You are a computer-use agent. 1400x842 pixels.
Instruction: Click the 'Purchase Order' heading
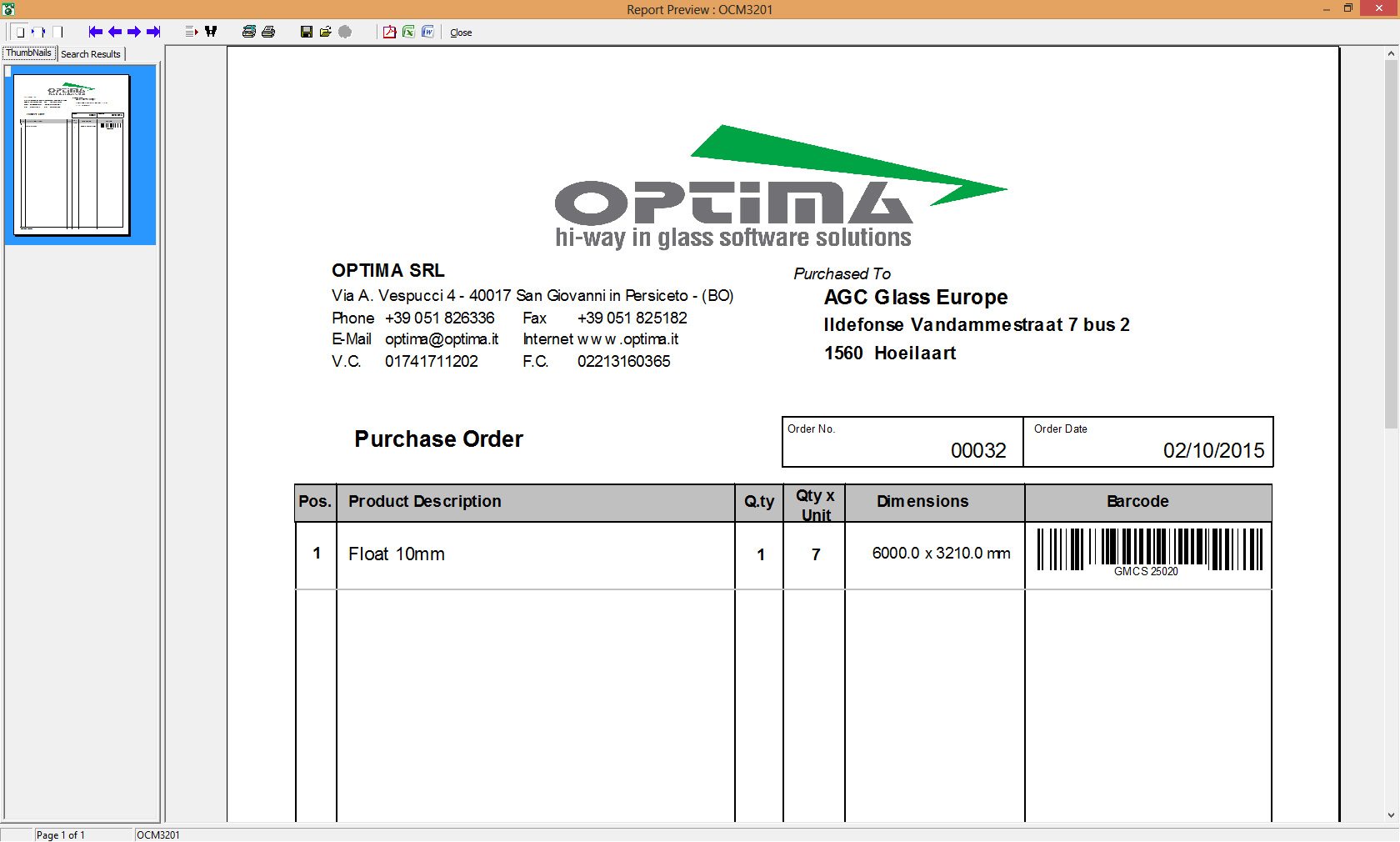(x=438, y=439)
